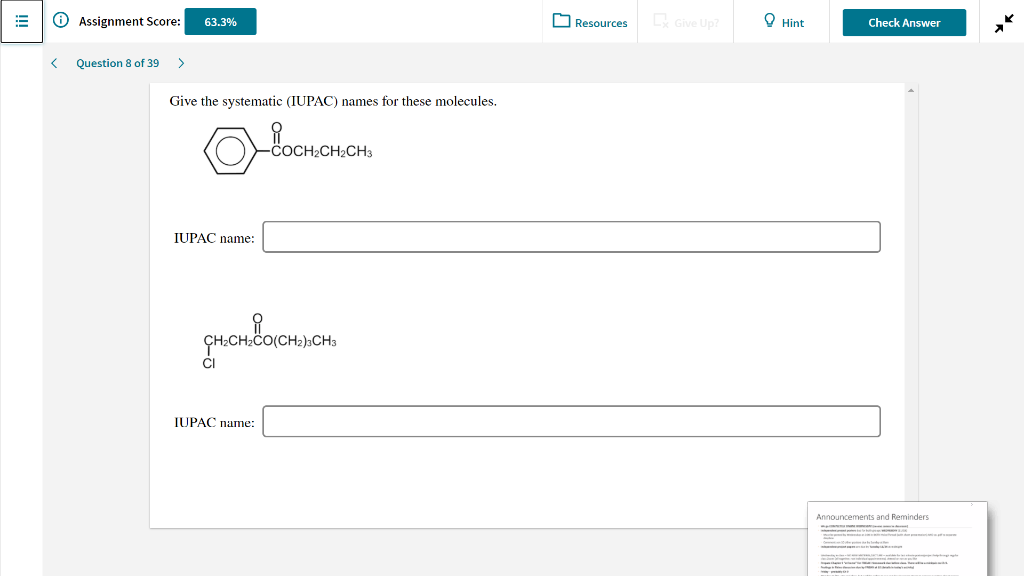Image resolution: width=1024 pixels, height=576 pixels.
Task: Open the assignment question list icon
Action: click(21, 21)
